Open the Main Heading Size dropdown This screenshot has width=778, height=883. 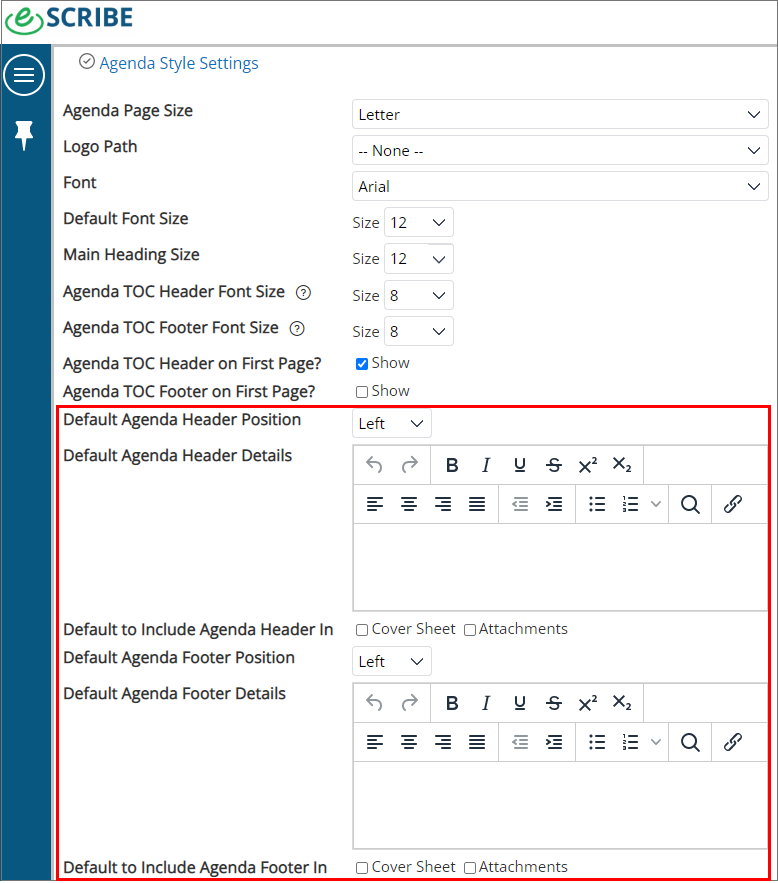(419, 258)
